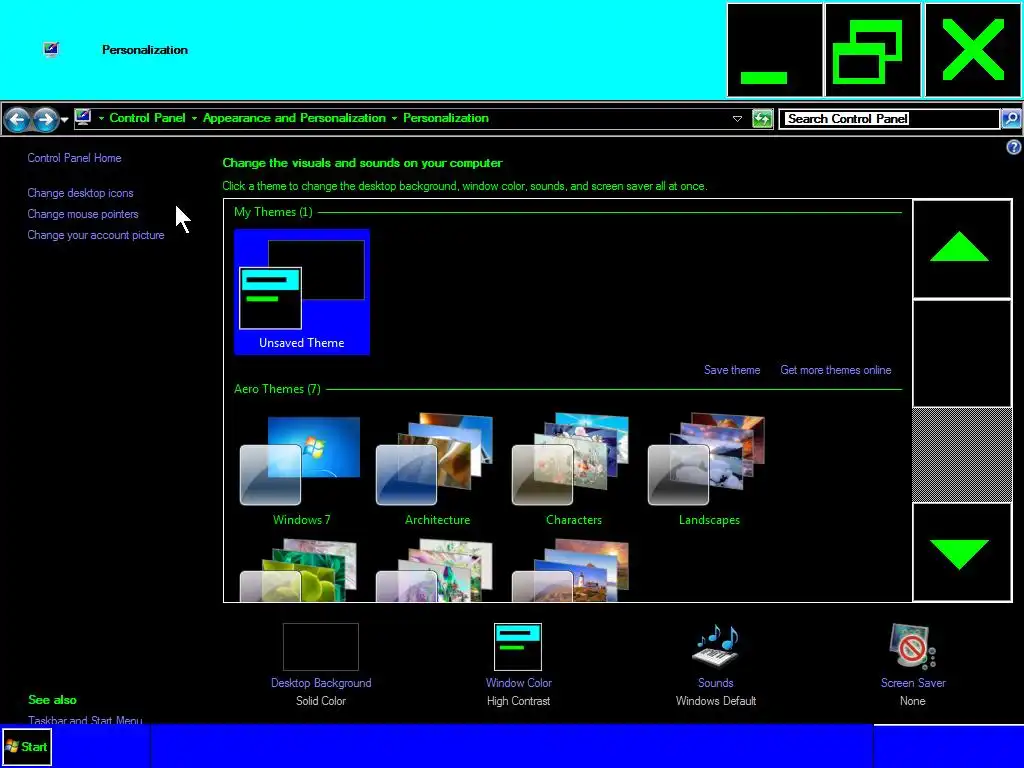Click the Back navigation arrow
The width and height of the screenshot is (1024, 768).
pos(18,119)
